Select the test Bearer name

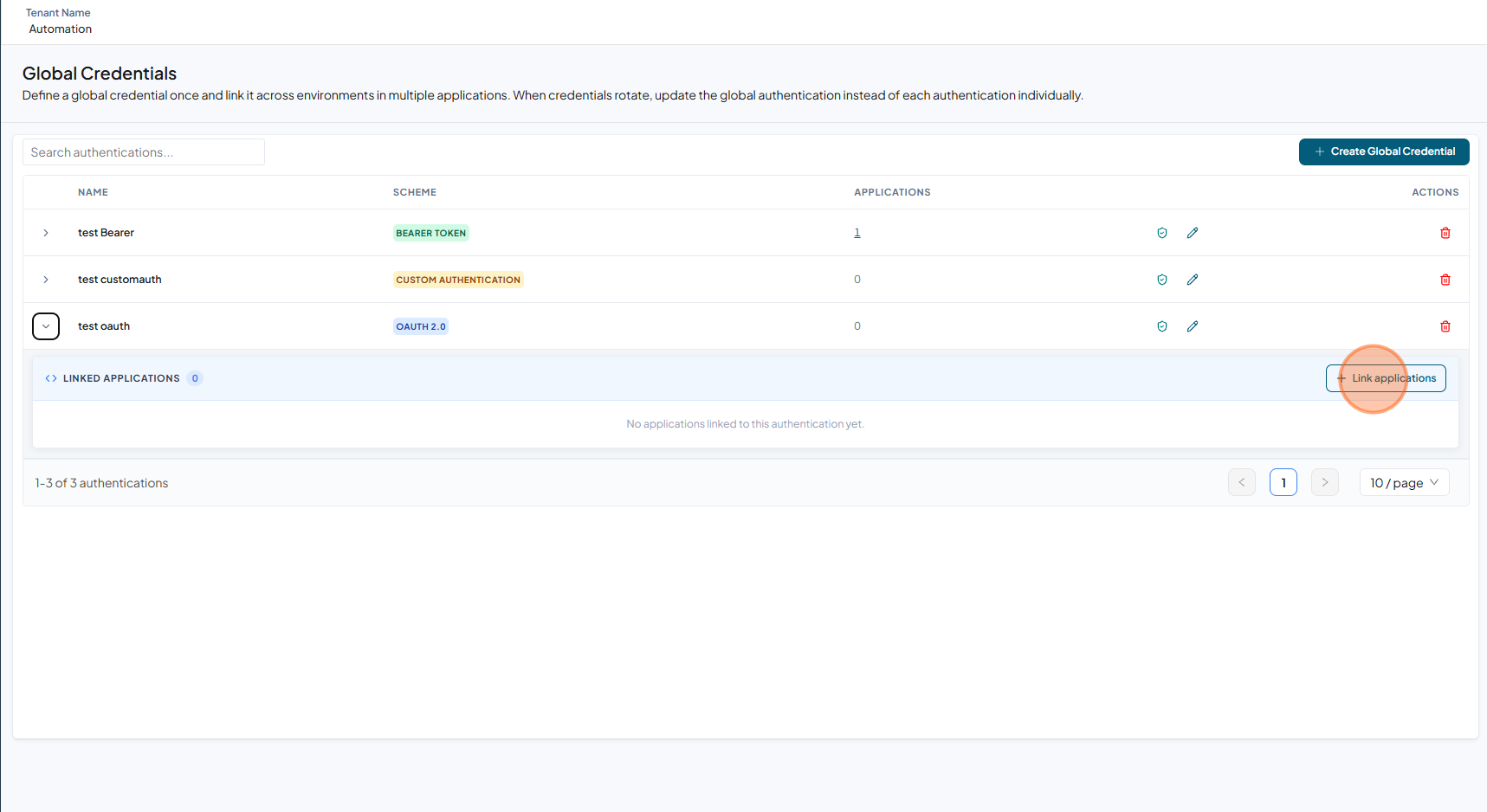click(106, 233)
